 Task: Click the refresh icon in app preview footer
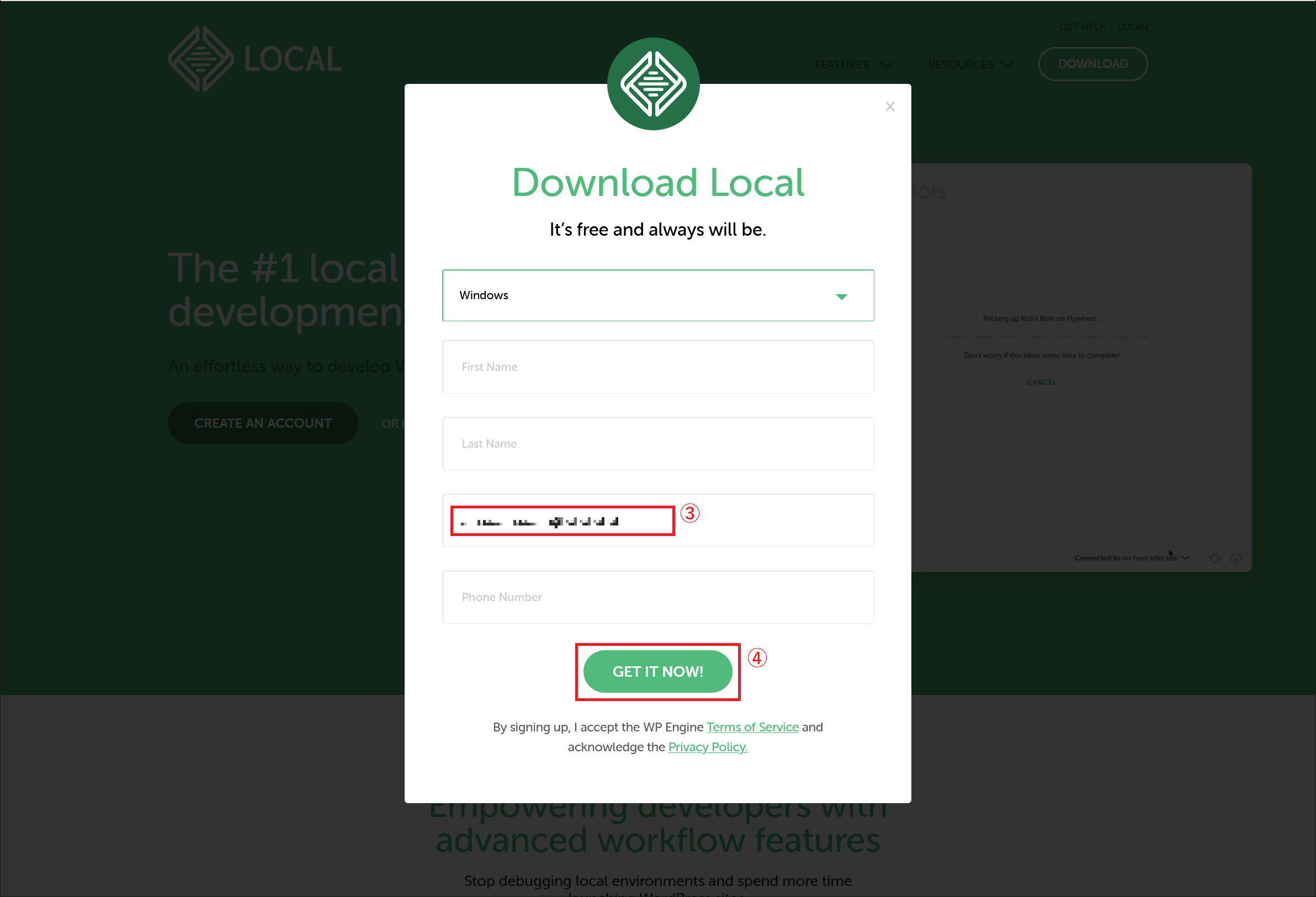click(1214, 559)
